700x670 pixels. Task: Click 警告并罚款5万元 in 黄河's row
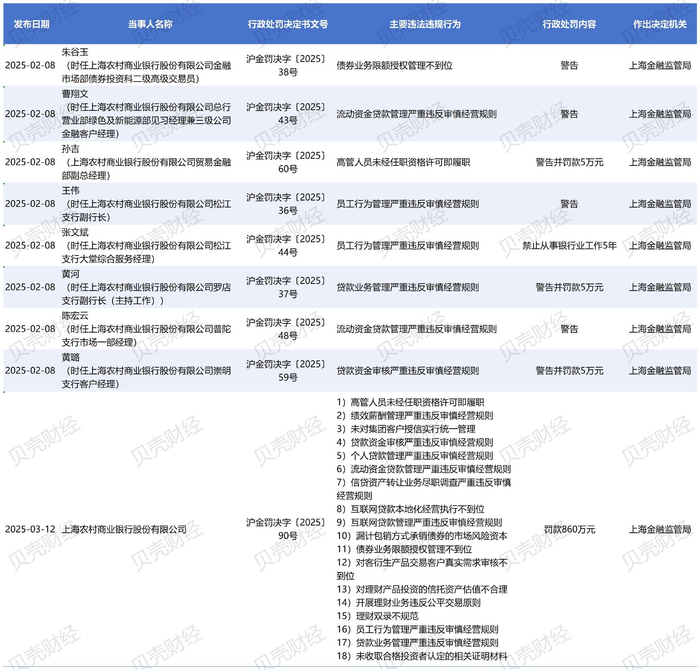[569, 287]
